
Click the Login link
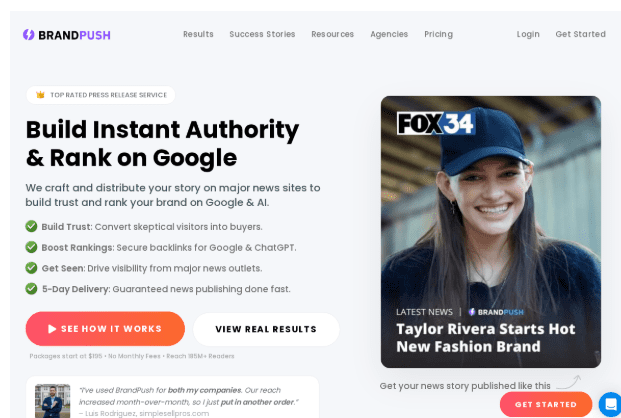pos(528,34)
